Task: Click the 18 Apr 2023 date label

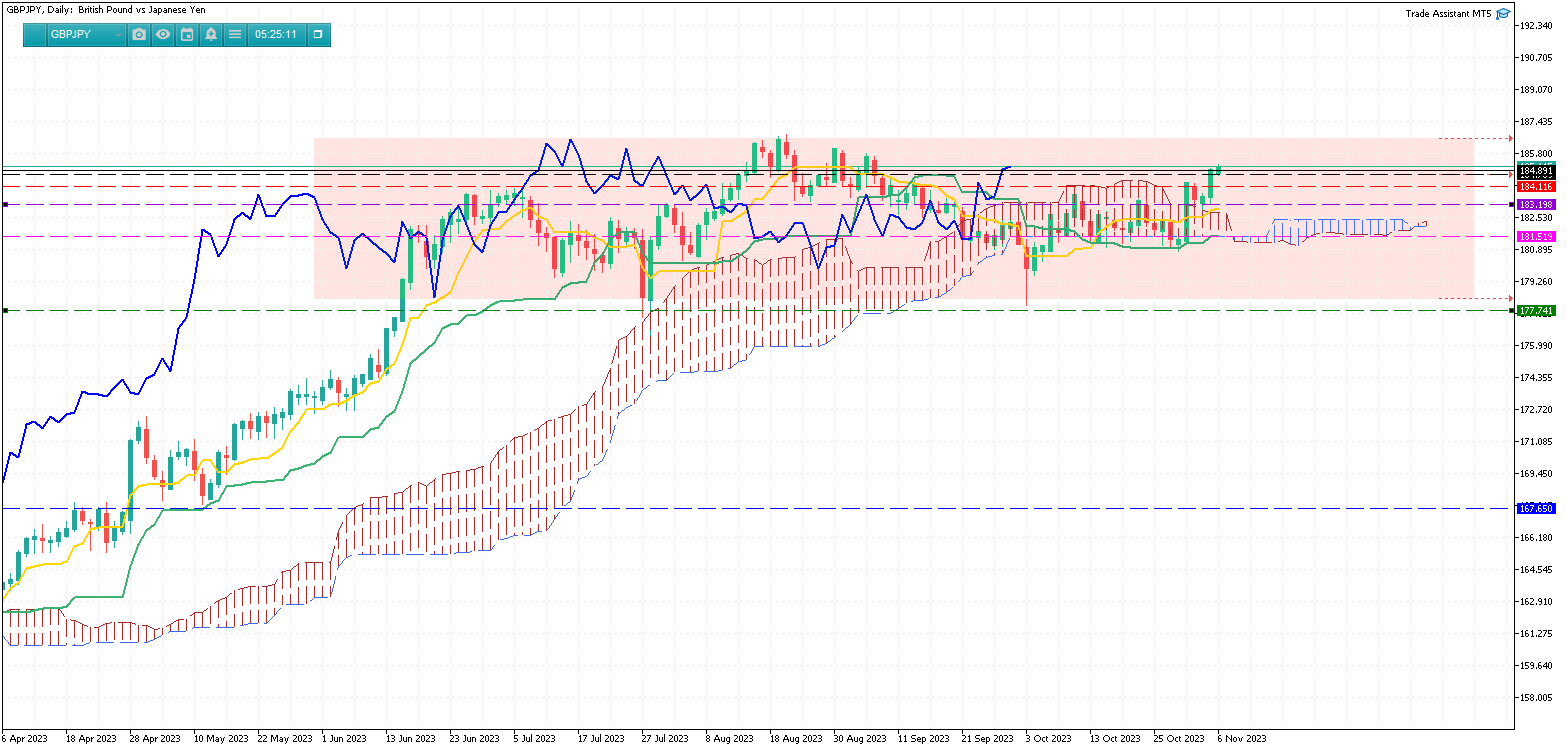Action: click(x=91, y=739)
